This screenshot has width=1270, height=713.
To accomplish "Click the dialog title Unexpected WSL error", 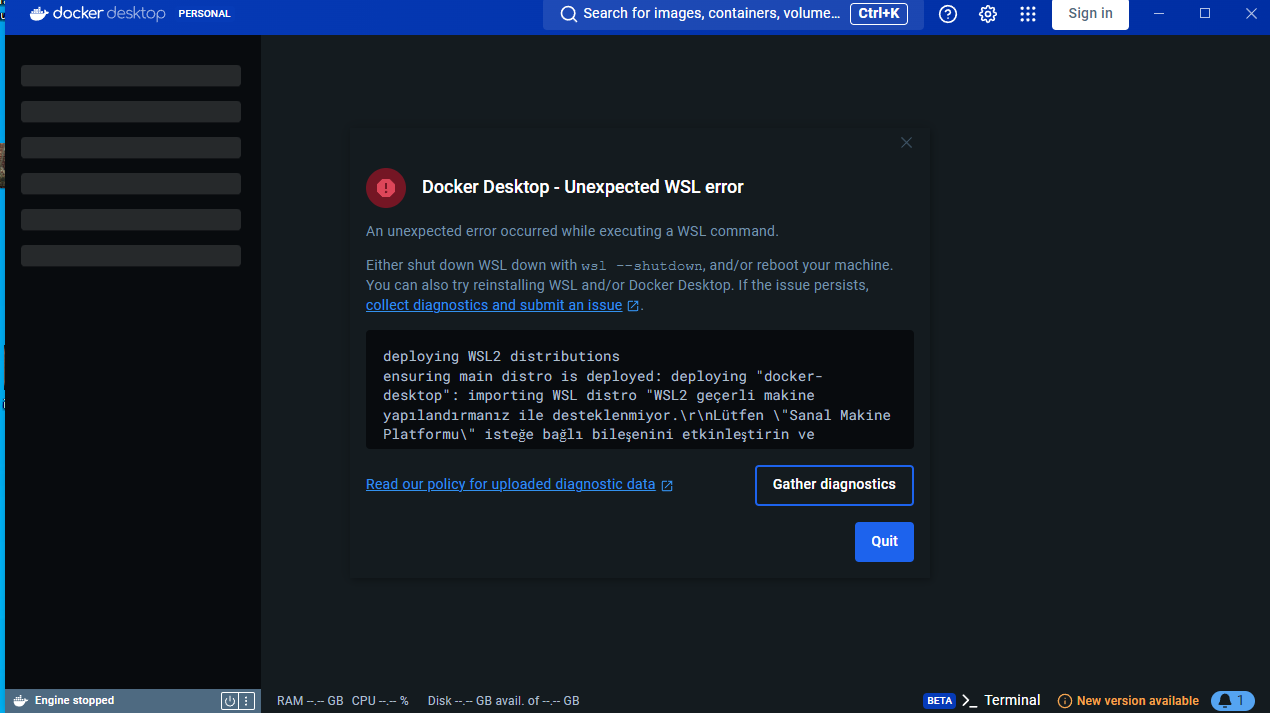I will [x=583, y=188].
